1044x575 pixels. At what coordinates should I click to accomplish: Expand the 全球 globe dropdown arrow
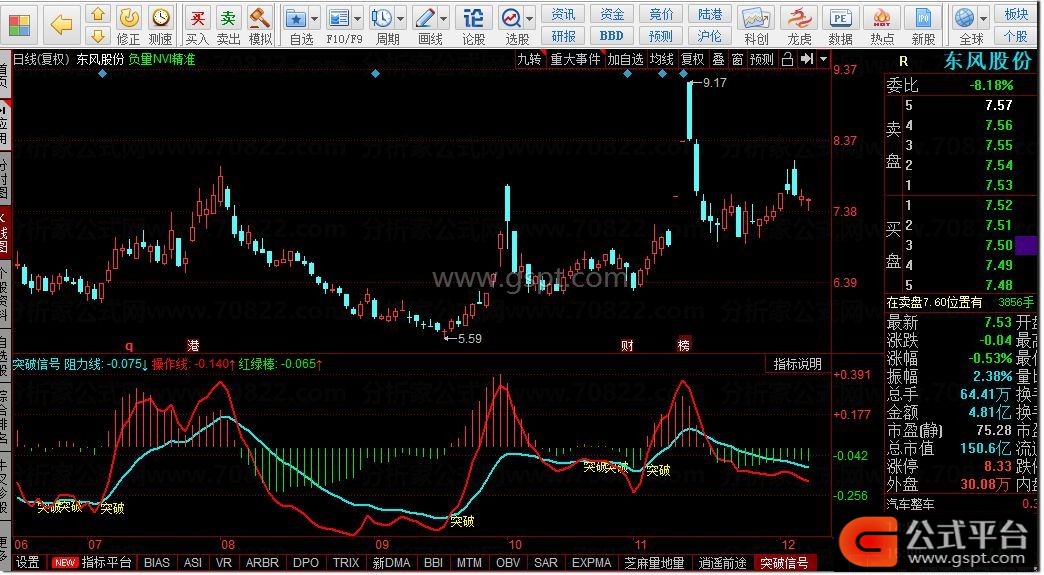tap(983, 18)
